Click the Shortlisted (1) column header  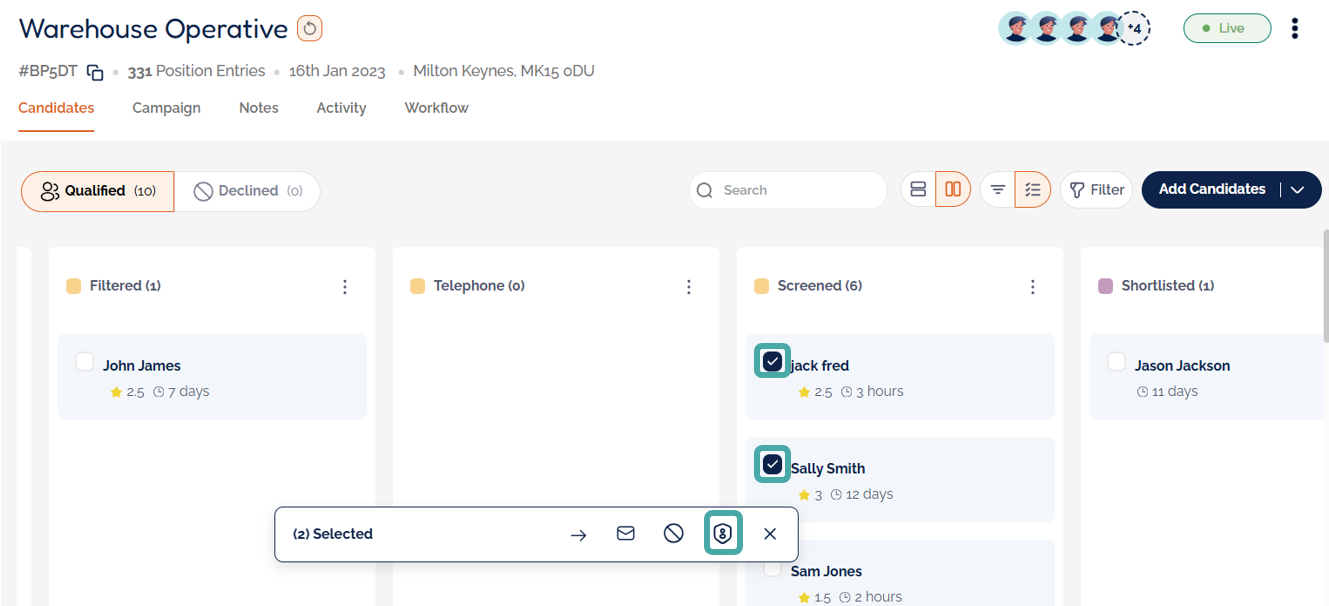coord(1168,286)
